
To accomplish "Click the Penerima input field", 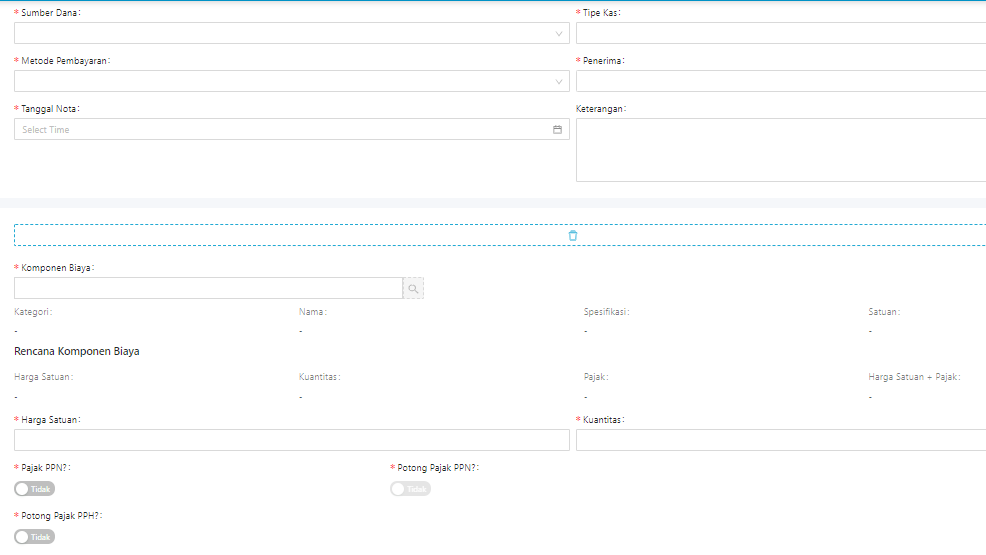I will click(x=781, y=81).
